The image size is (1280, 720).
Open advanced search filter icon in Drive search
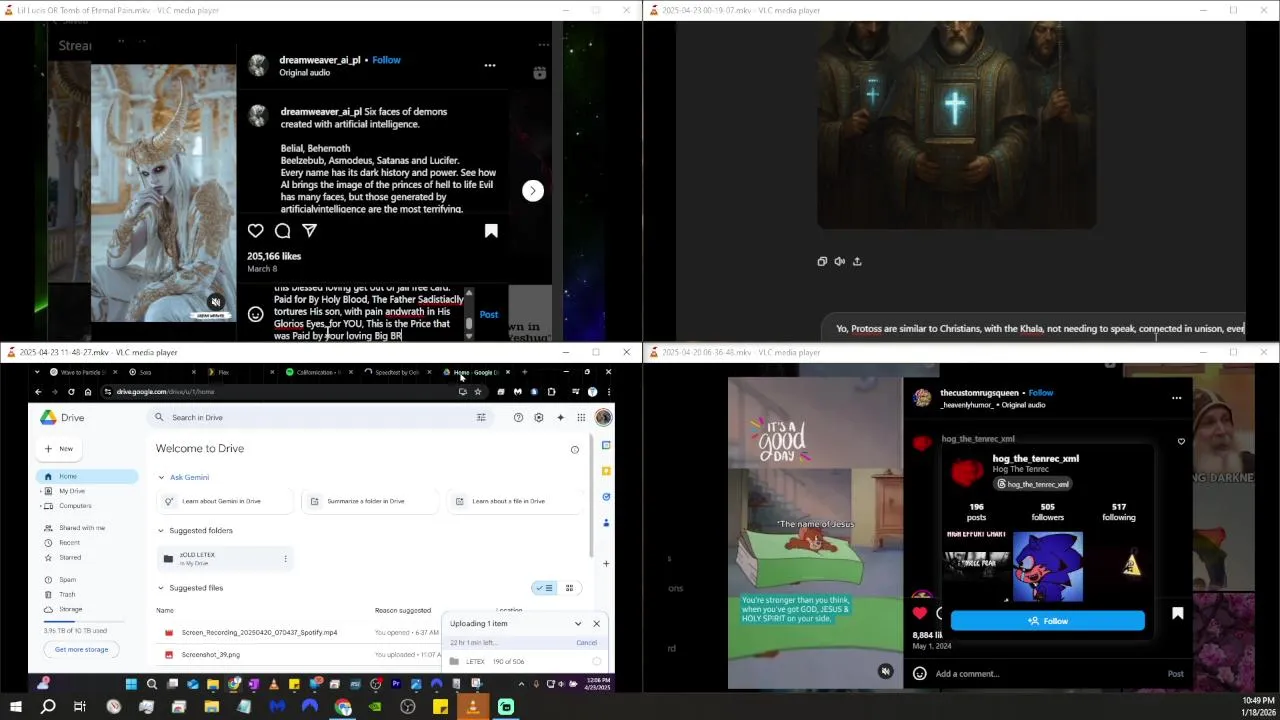(x=481, y=418)
